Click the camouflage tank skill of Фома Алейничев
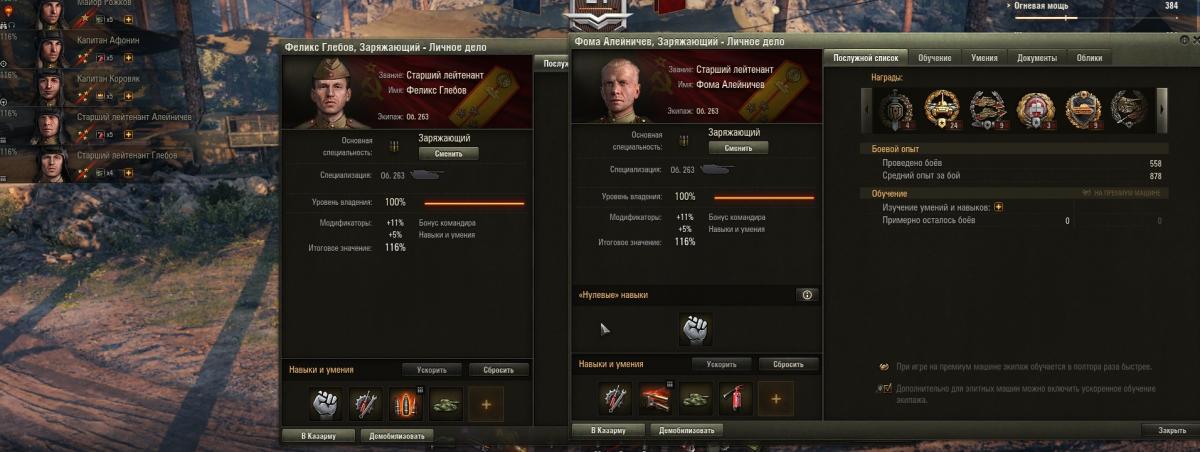Screen dimensions: 1200x452 coord(695,398)
